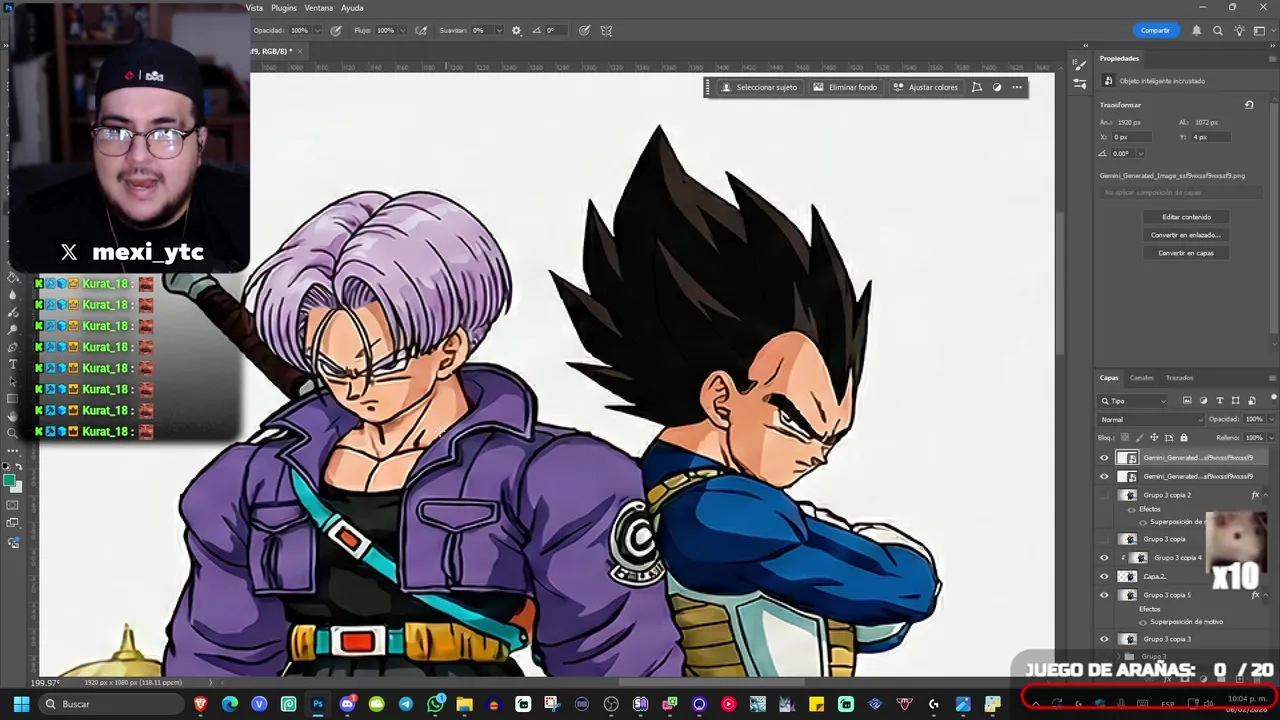This screenshot has width=1280, height=720.
Task: Hide the top Gemini_Generated layer
Action: (x=1104, y=458)
